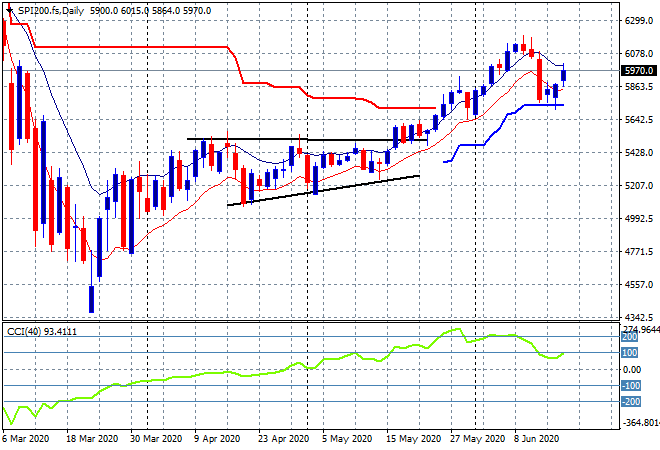Click the 5428.0 price axis label
The height and width of the screenshot is (450, 660).
pos(639,152)
